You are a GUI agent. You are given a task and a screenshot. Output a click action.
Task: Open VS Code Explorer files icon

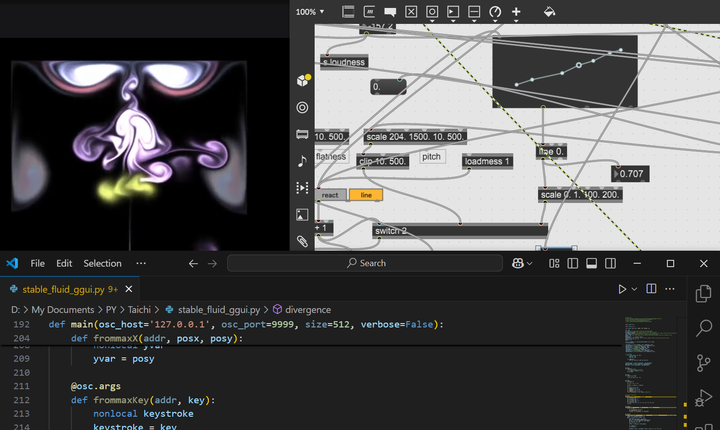704,294
